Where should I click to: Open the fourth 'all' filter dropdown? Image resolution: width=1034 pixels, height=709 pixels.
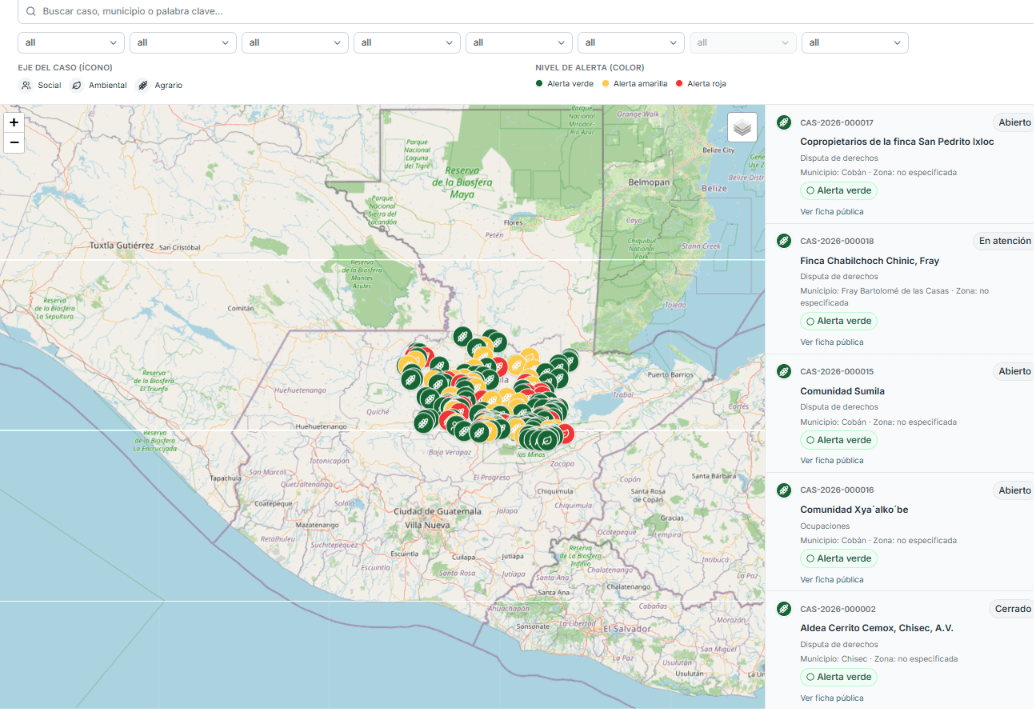click(407, 43)
